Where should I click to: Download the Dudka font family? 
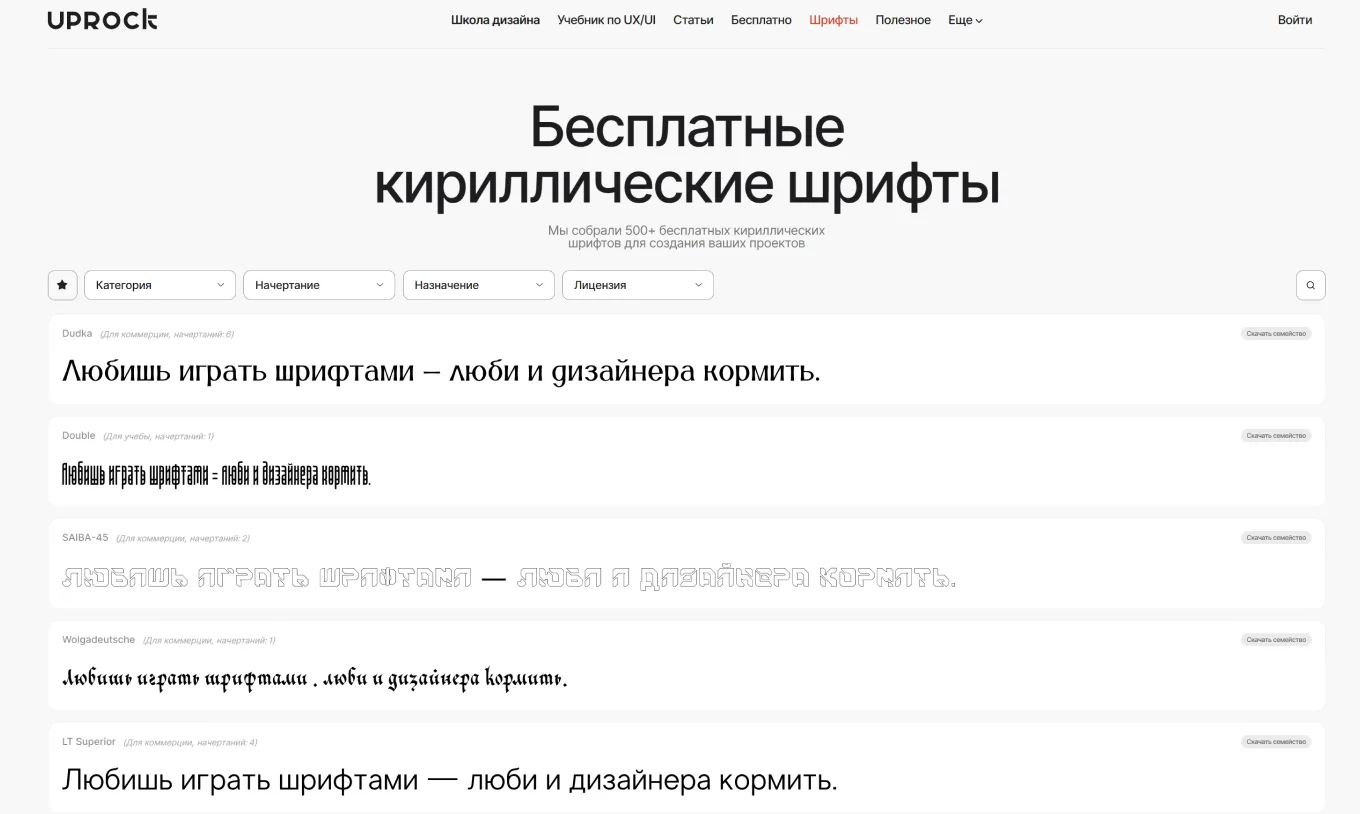[1276, 334]
